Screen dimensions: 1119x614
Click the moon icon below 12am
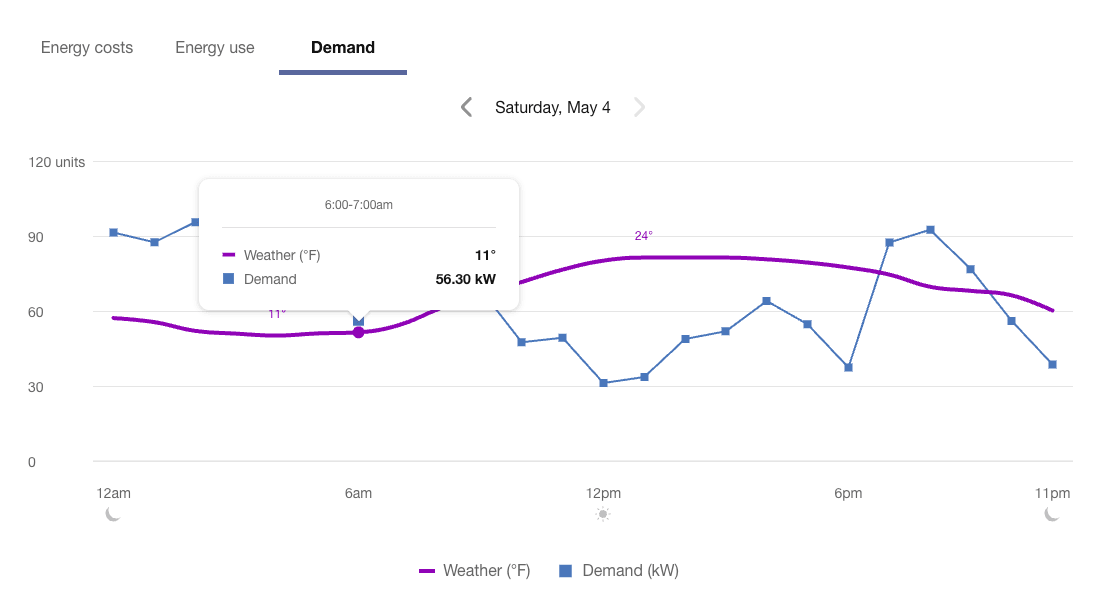[113, 514]
